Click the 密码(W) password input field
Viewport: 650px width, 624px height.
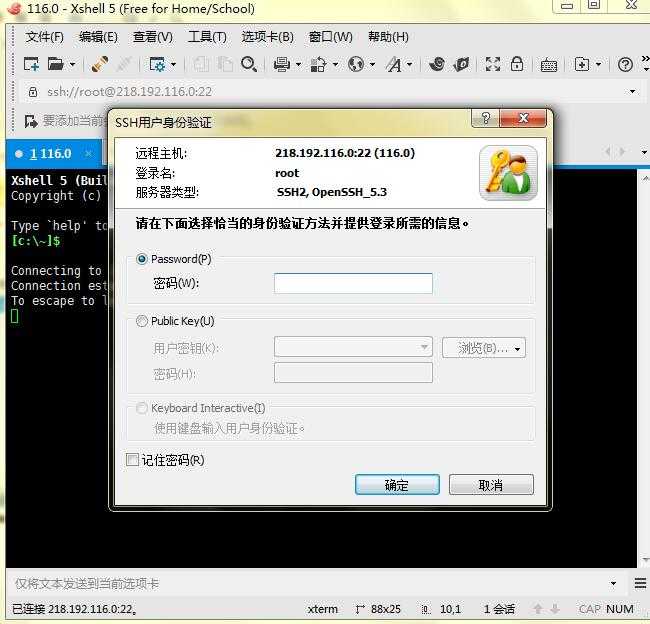(x=353, y=284)
